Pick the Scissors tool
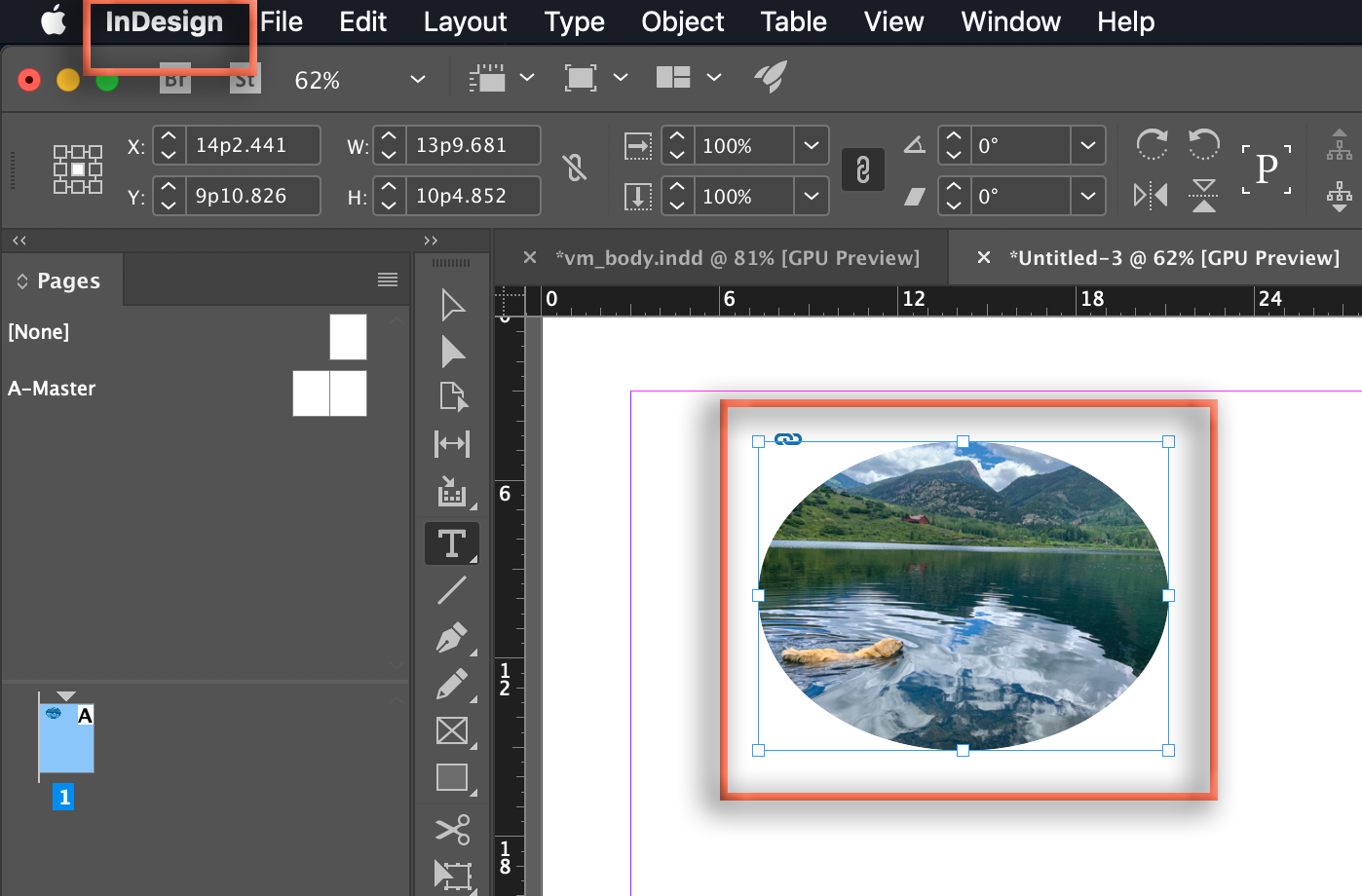 451,829
